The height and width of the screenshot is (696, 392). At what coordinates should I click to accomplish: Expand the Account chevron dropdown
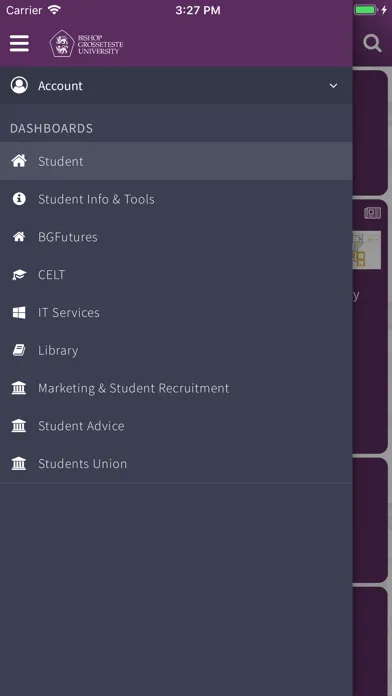(333, 86)
